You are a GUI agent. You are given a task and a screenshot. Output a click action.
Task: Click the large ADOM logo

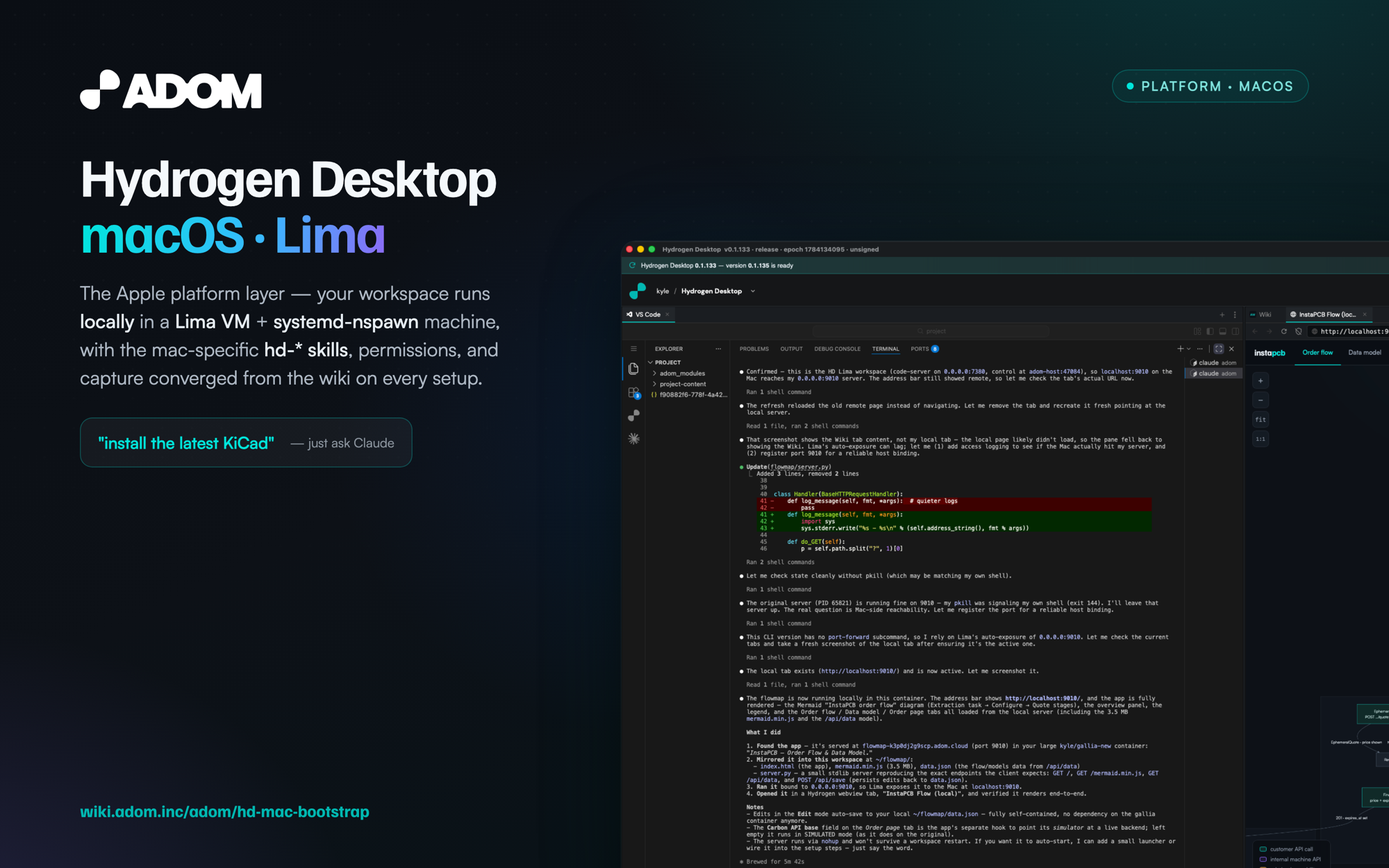click(x=171, y=90)
